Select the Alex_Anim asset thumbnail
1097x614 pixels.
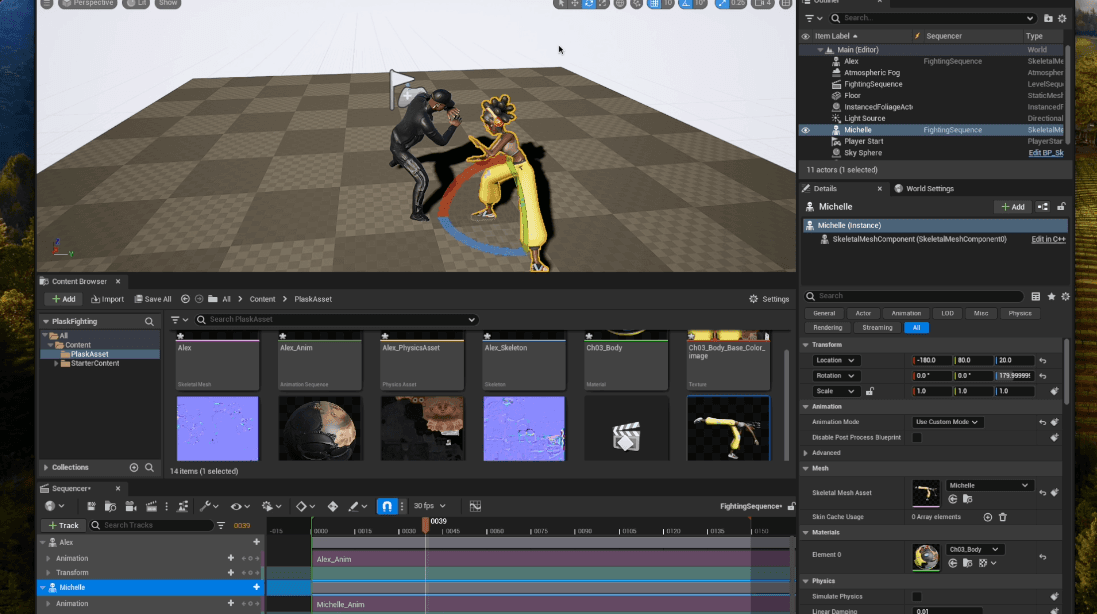click(x=319, y=362)
